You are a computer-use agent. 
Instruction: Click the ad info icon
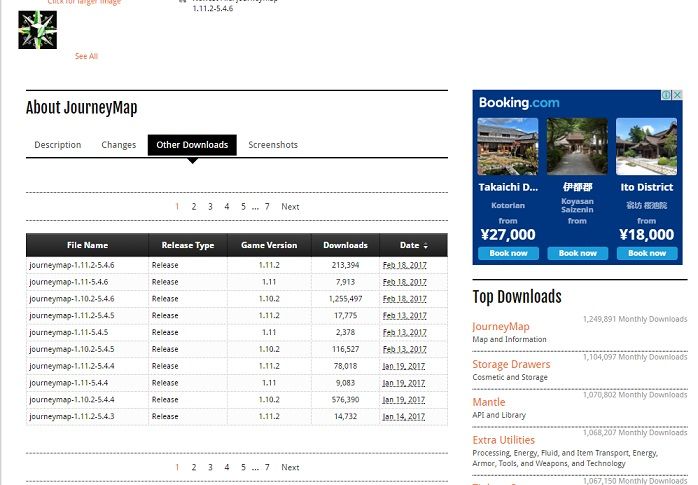[666, 95]
